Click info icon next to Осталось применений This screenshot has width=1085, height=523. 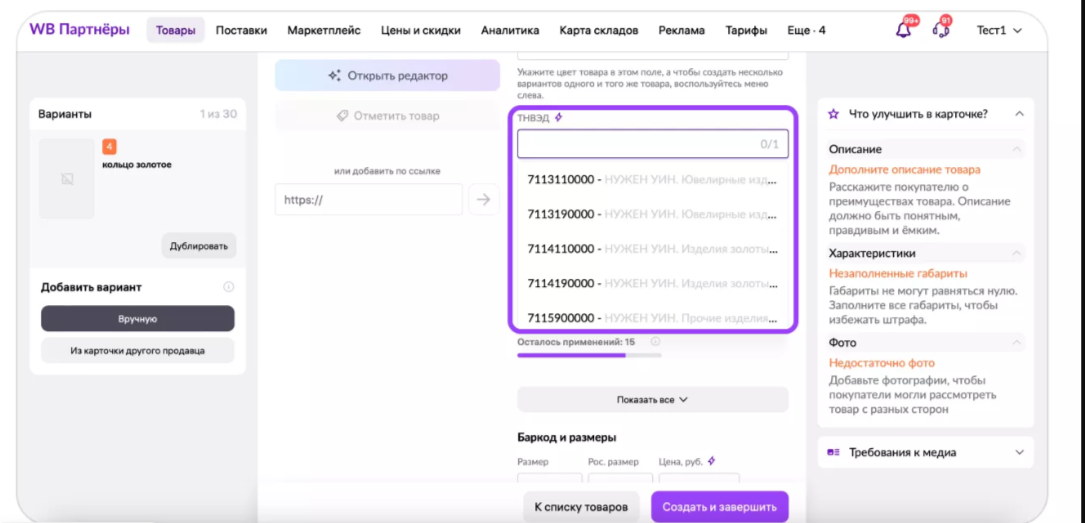point(655,342)
